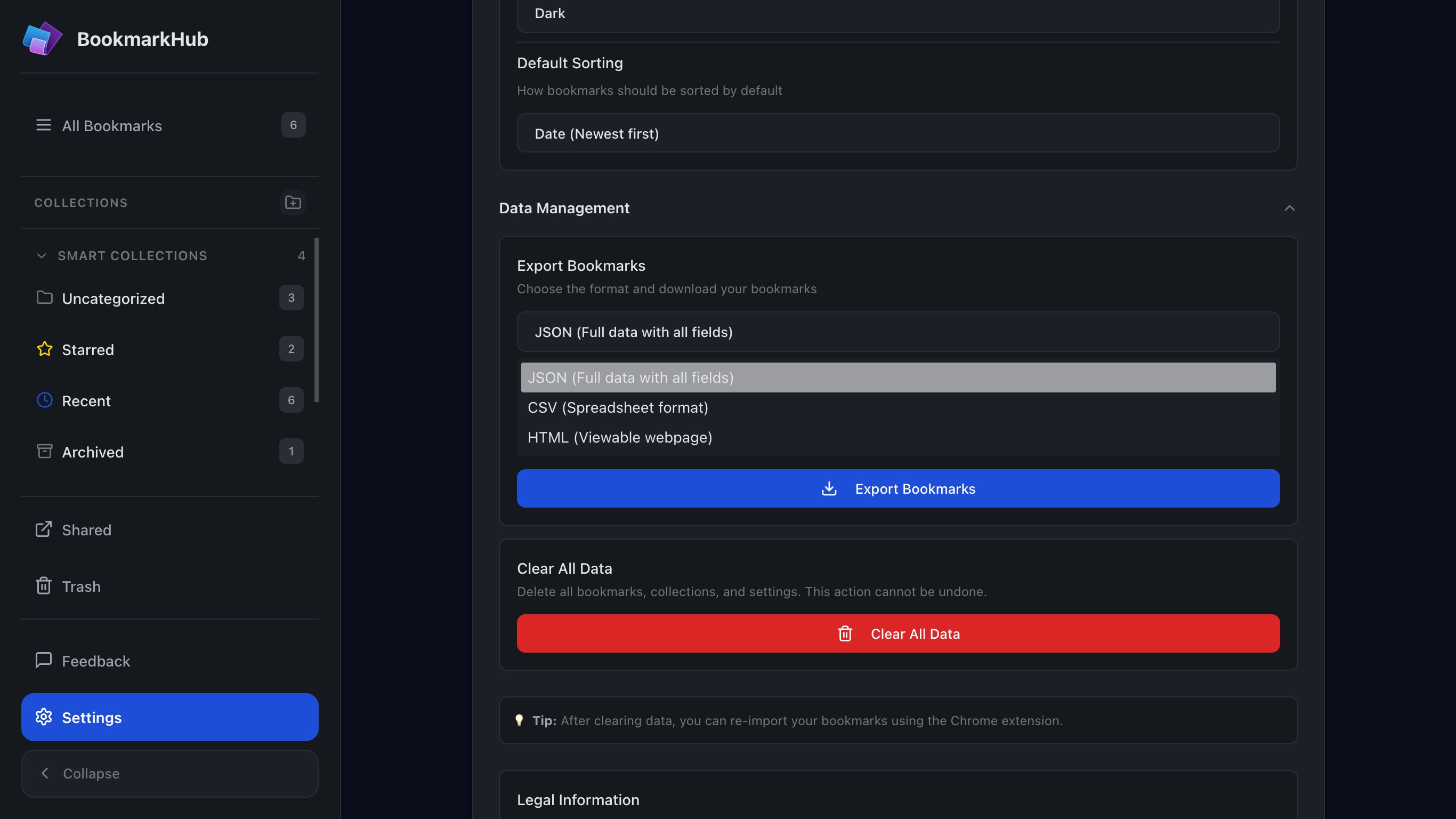Open the Archived collection
Screen dimensions: 1456x819
click(x=169, y=451)
